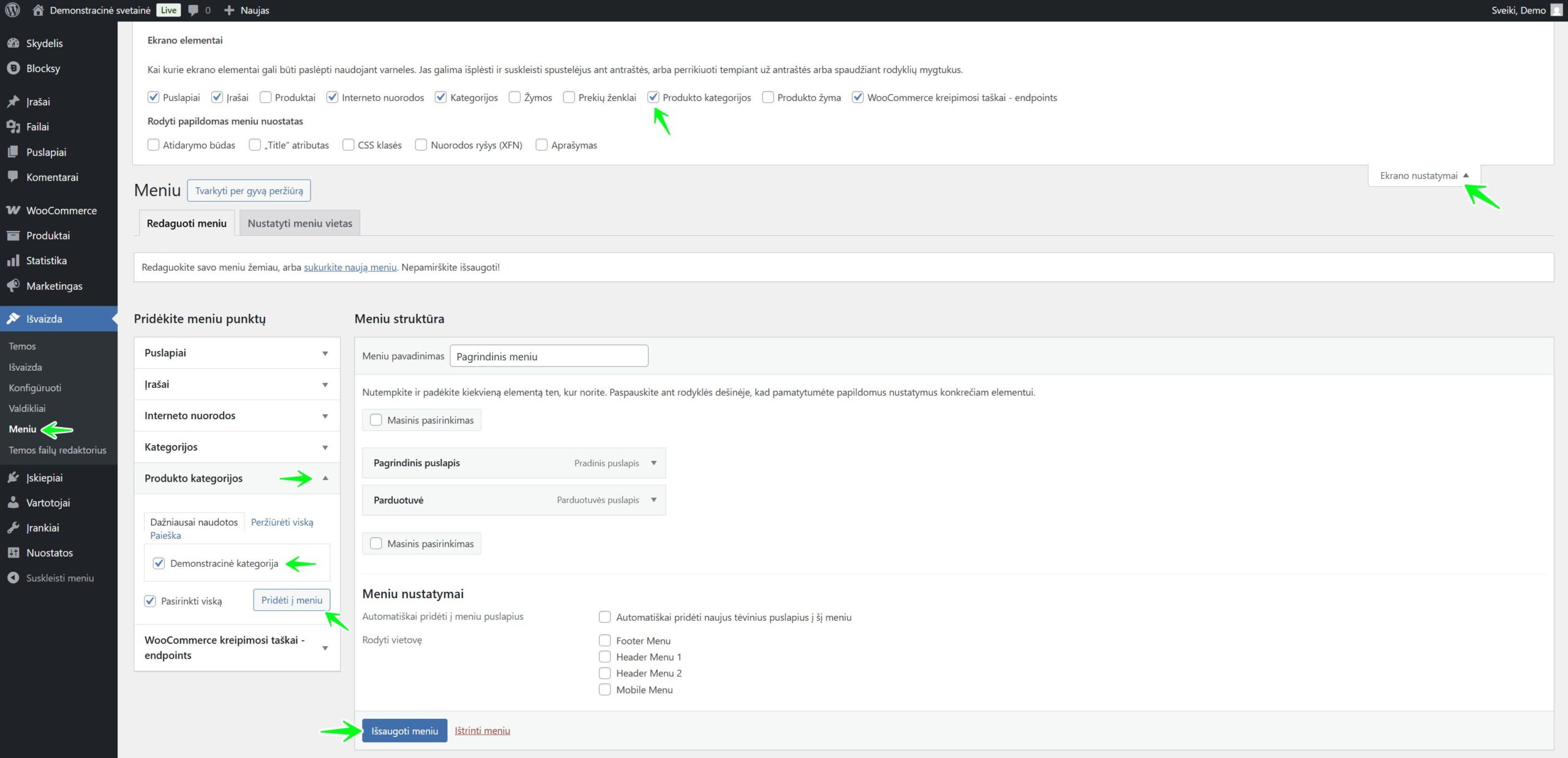Expand Parduotuvė menu item settings arrow
Screen dimensions: 1568x758
654,500
